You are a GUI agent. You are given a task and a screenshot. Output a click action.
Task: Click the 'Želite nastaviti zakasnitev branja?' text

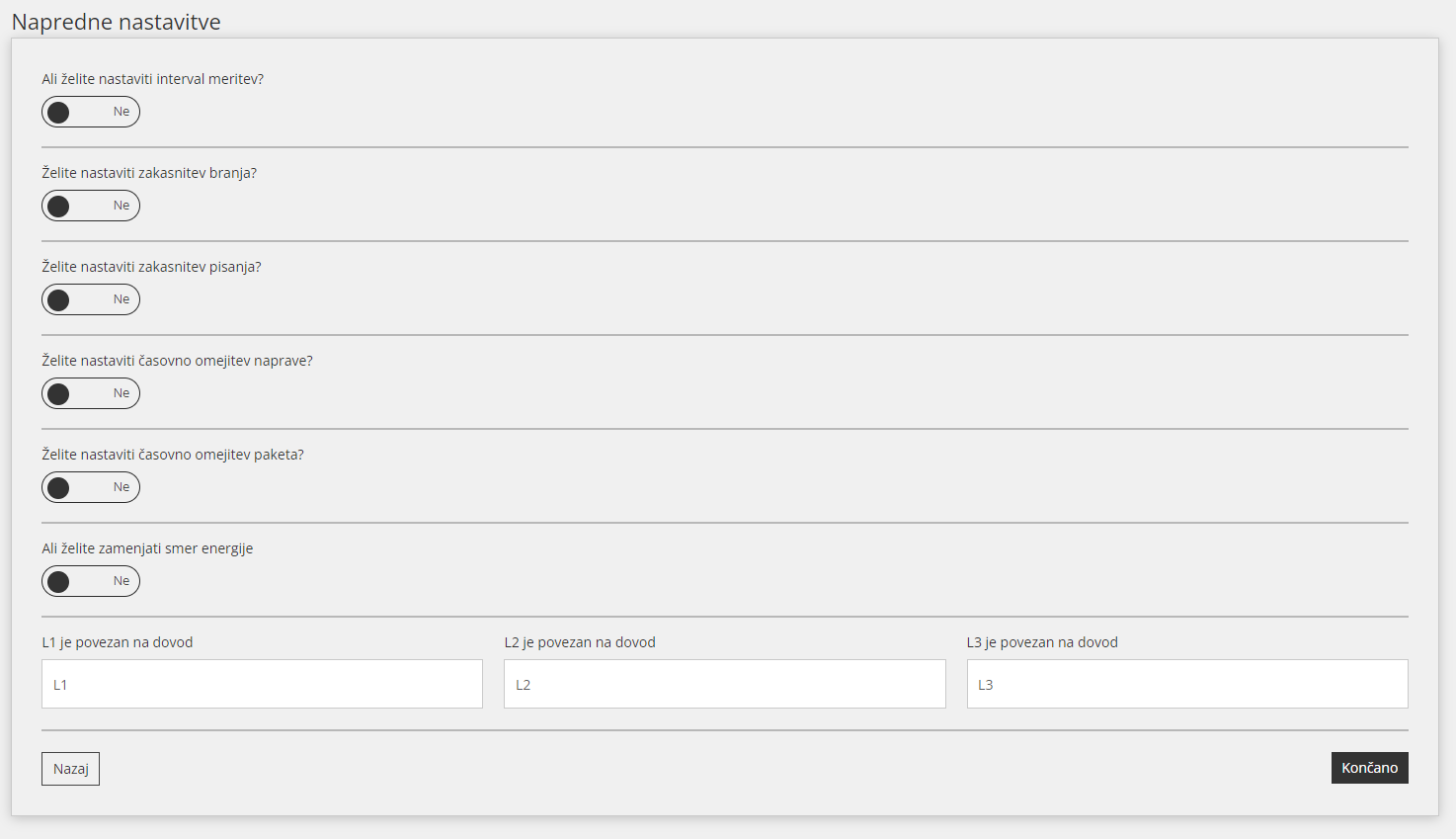pos(149,173)
